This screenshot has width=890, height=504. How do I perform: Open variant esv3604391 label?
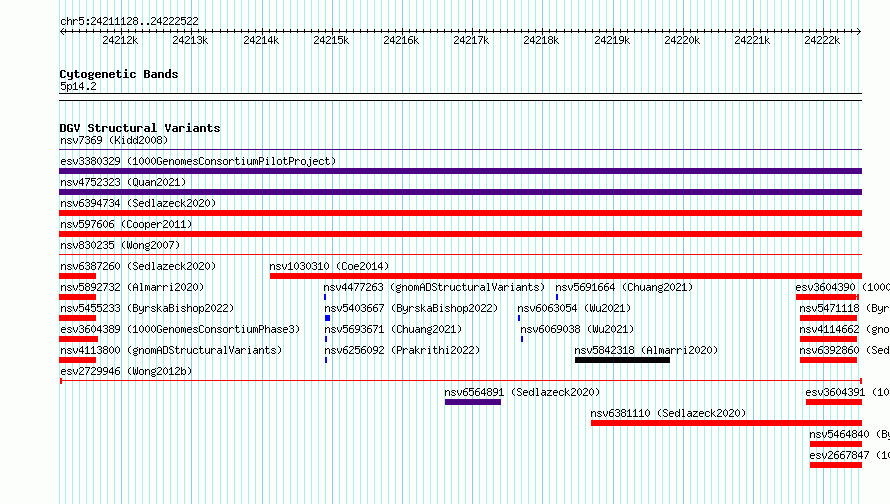pyautogui.click(x=847, y=392)
